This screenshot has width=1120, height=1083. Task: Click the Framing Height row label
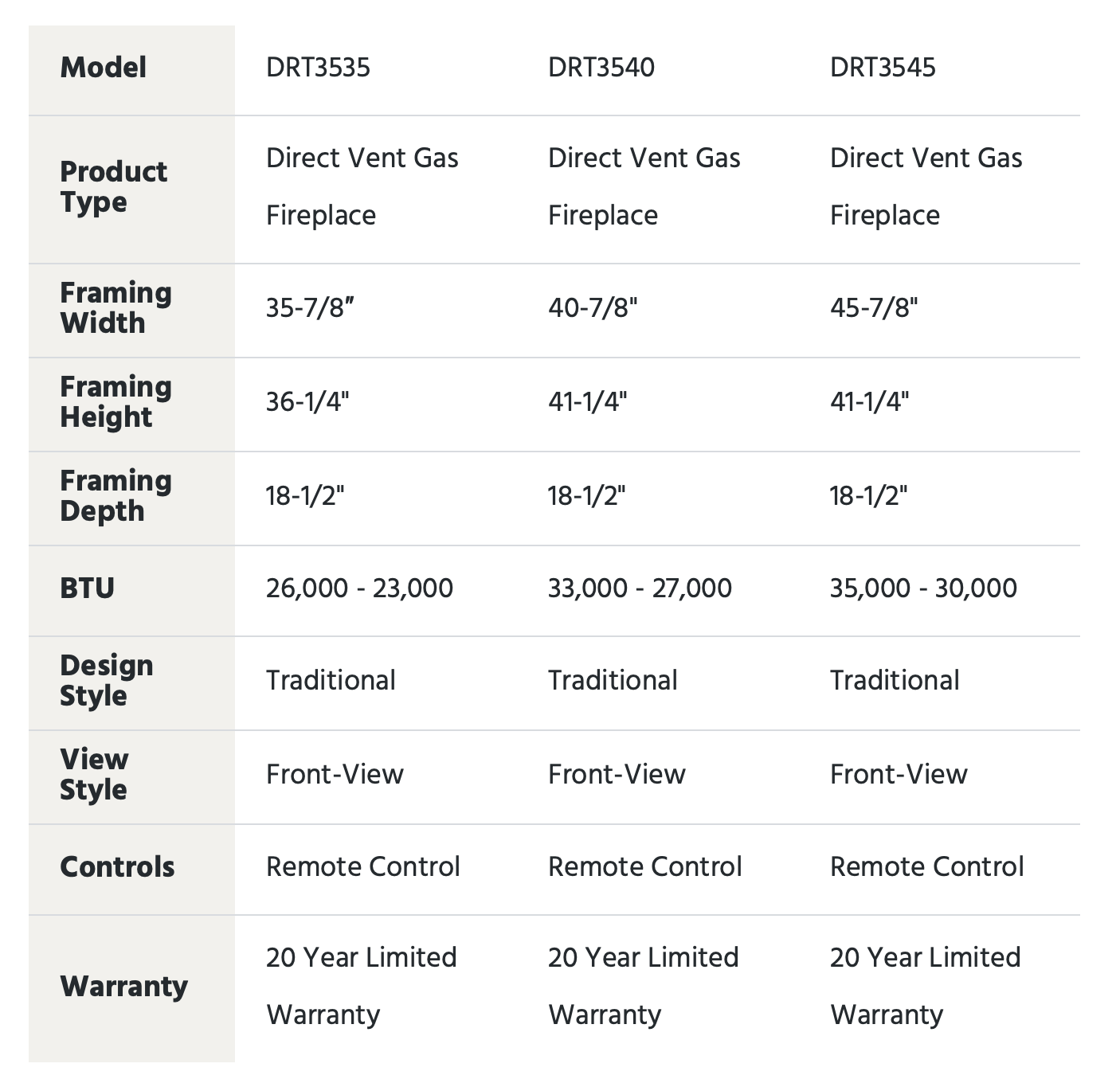coord(116,402)
